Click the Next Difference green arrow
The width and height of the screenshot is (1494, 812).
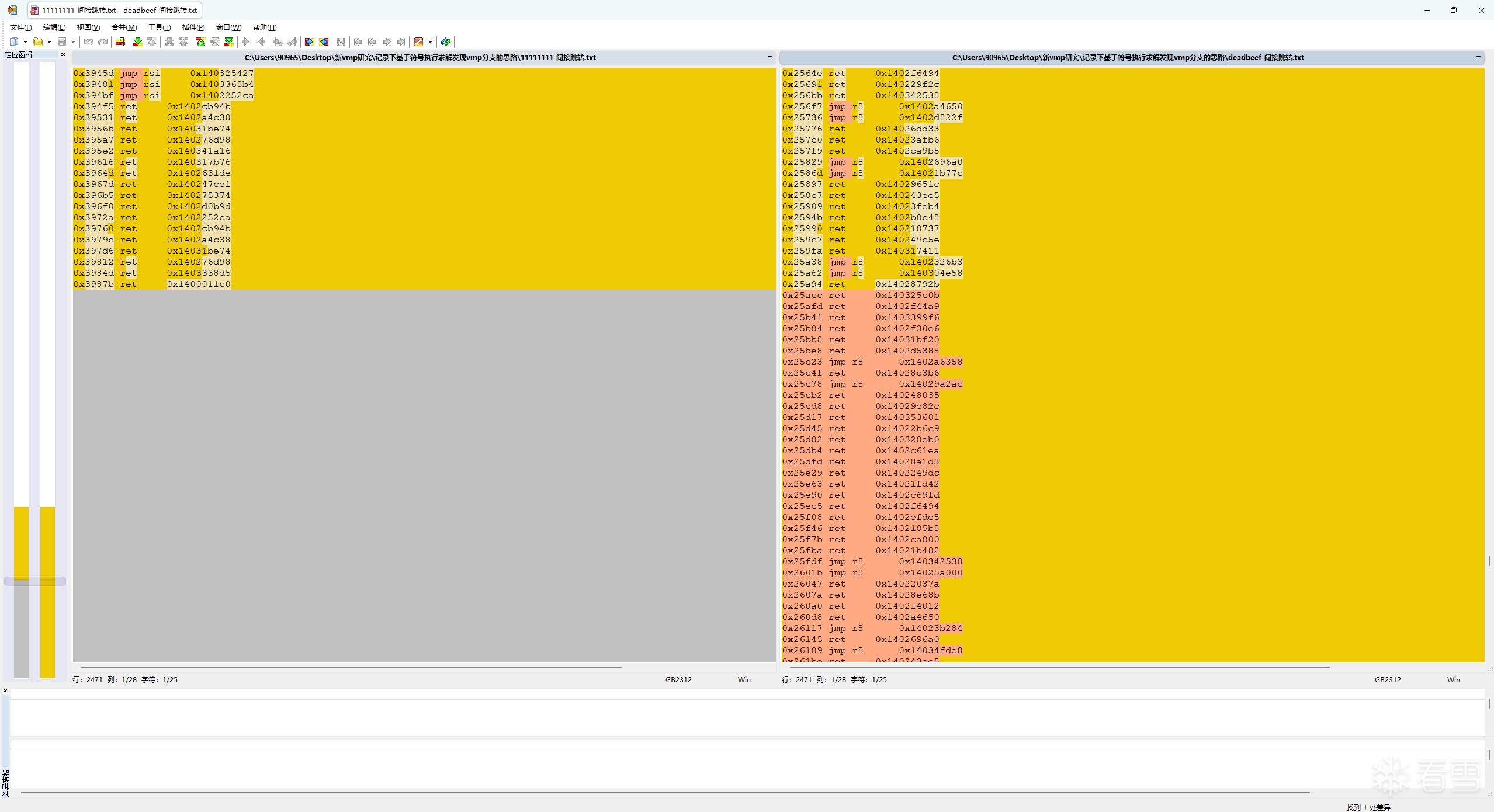coord(138,41)
